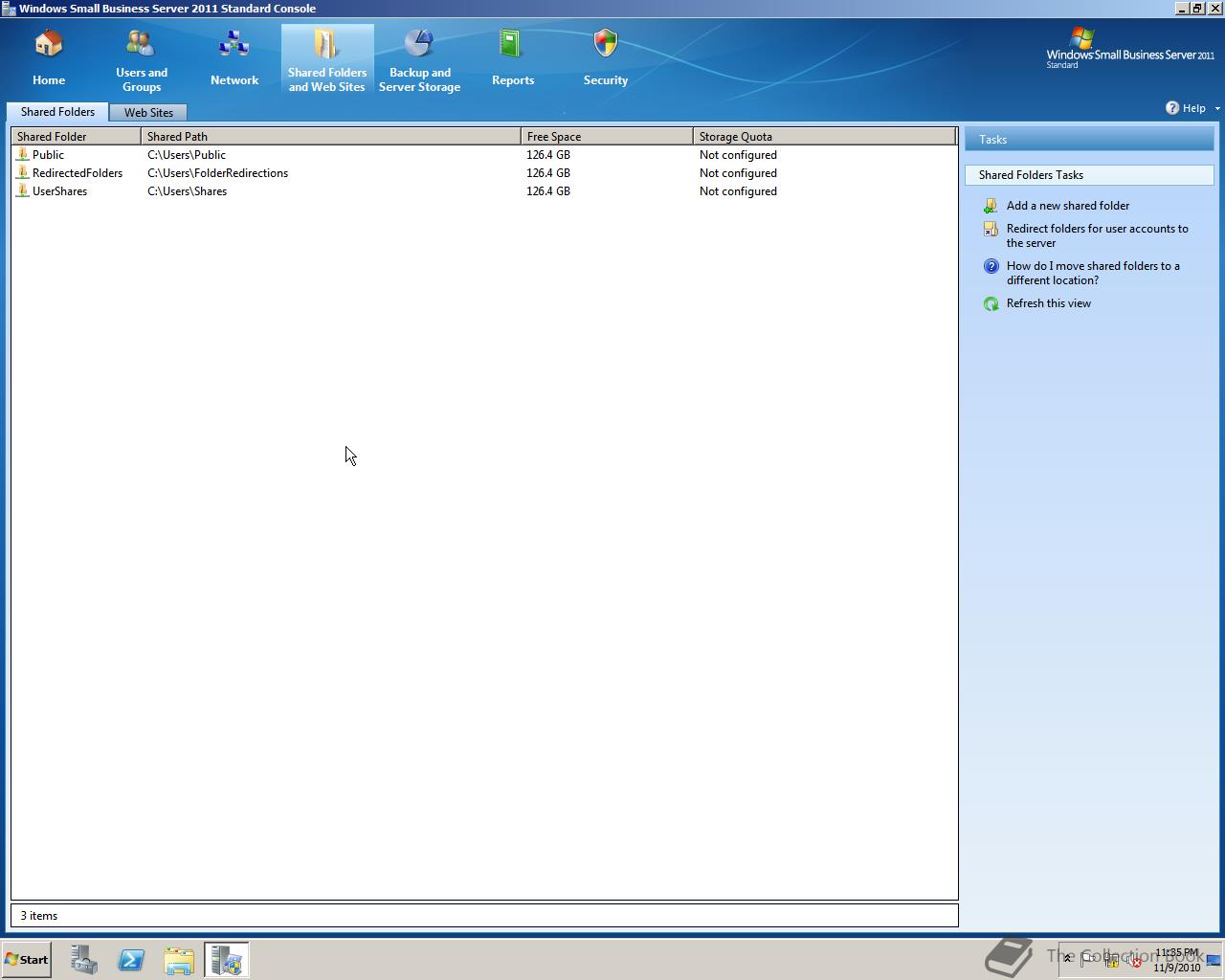Viewport: 1225px width, 980px height.
Task: Click the Shared Folders Tasks header
Action: click(1089, 175)
